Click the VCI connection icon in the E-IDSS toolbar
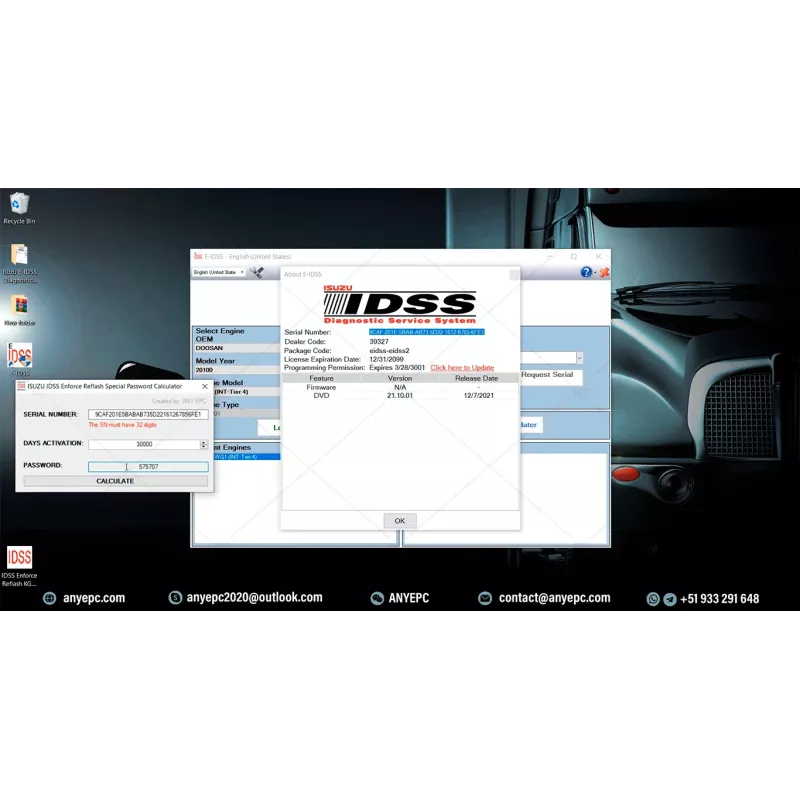 click(256, 273)
